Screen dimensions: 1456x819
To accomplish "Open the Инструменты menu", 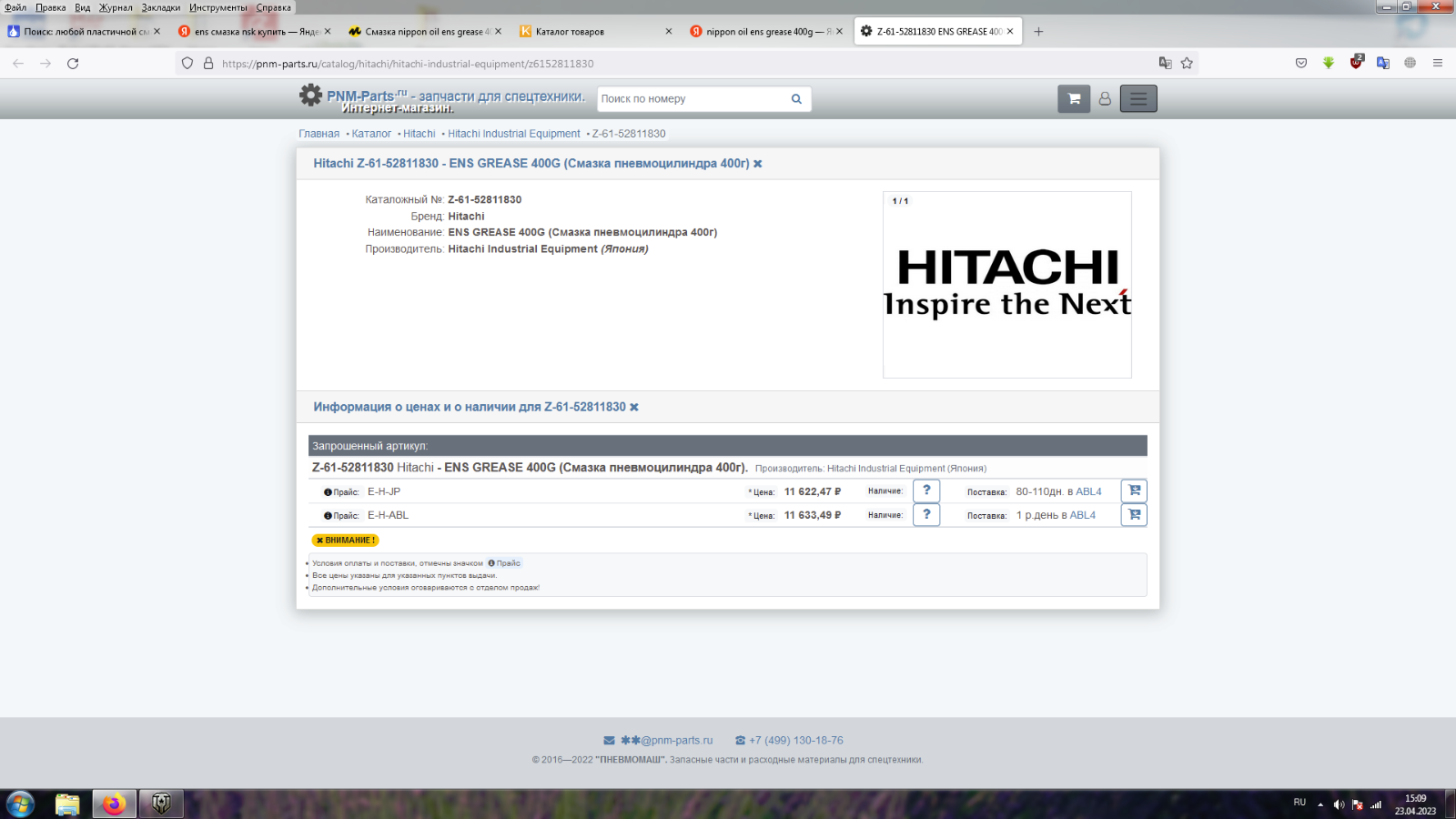I will 218,7.
